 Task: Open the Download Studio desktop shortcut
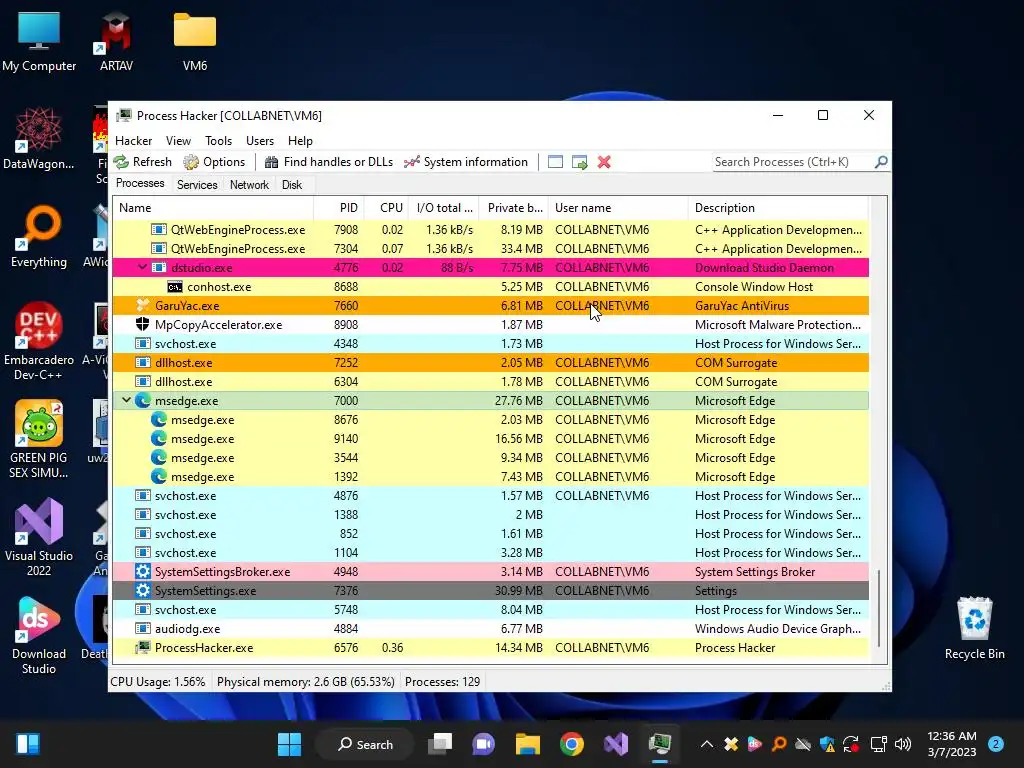tap(39, 635)
